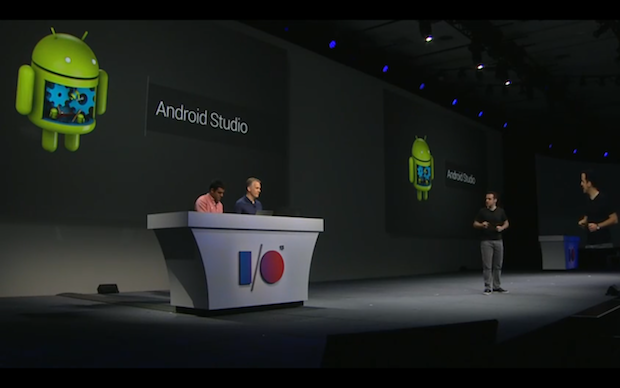Click the topmost blue ceiling light

[x=333, y=44]
